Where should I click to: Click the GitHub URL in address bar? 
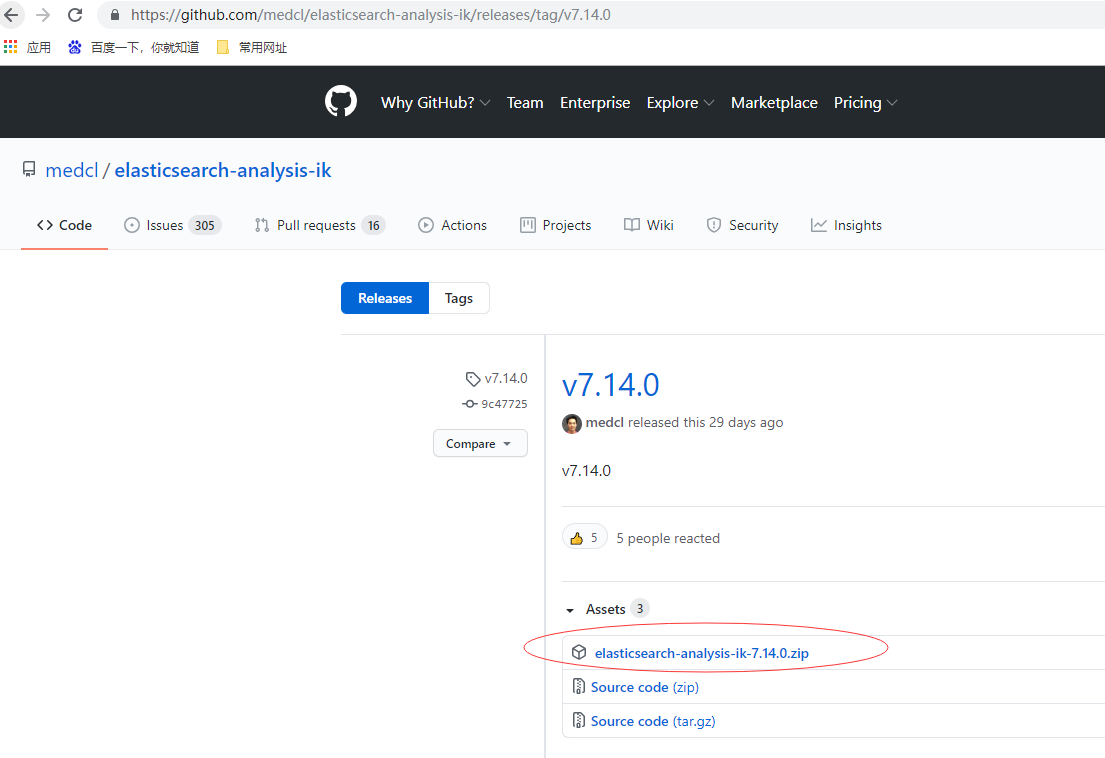click(371, 15)
